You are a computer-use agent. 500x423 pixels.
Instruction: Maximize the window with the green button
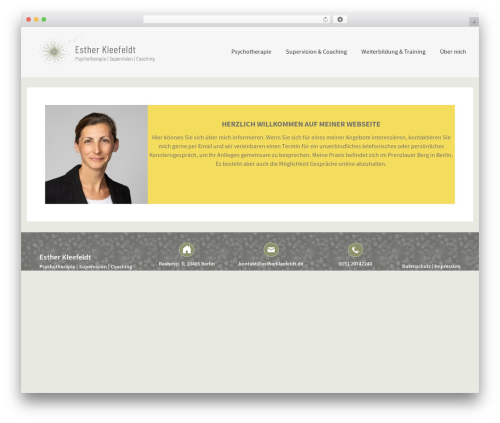pos(44,19)
